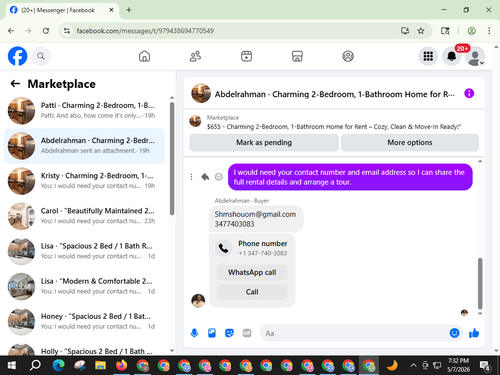Launch Firefox from taskbar
The height and width of the screenshot is (375, 500).
click(x=121, y=366)
